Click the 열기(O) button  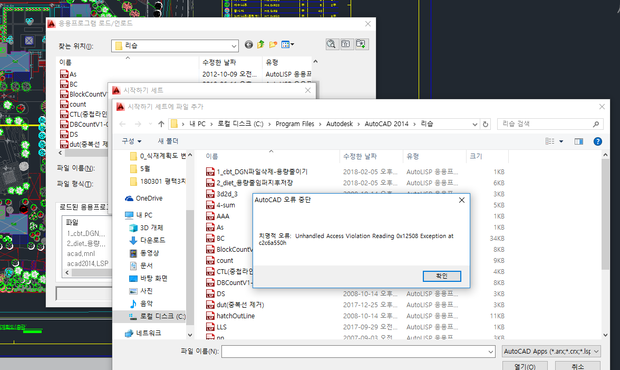[x=525, y=366]
